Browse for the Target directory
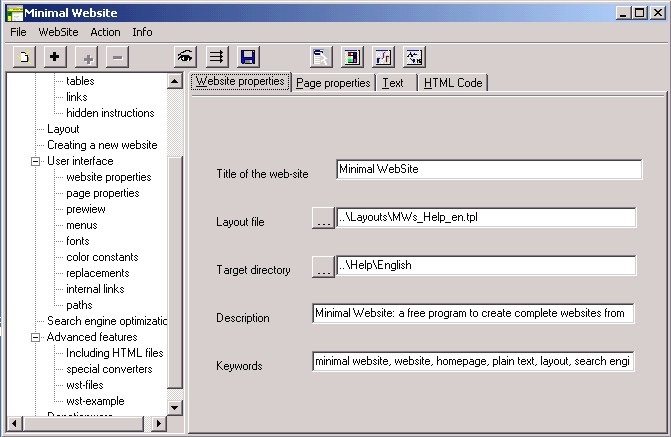This screenshot has height=437, width=671. tap(322, 267)
